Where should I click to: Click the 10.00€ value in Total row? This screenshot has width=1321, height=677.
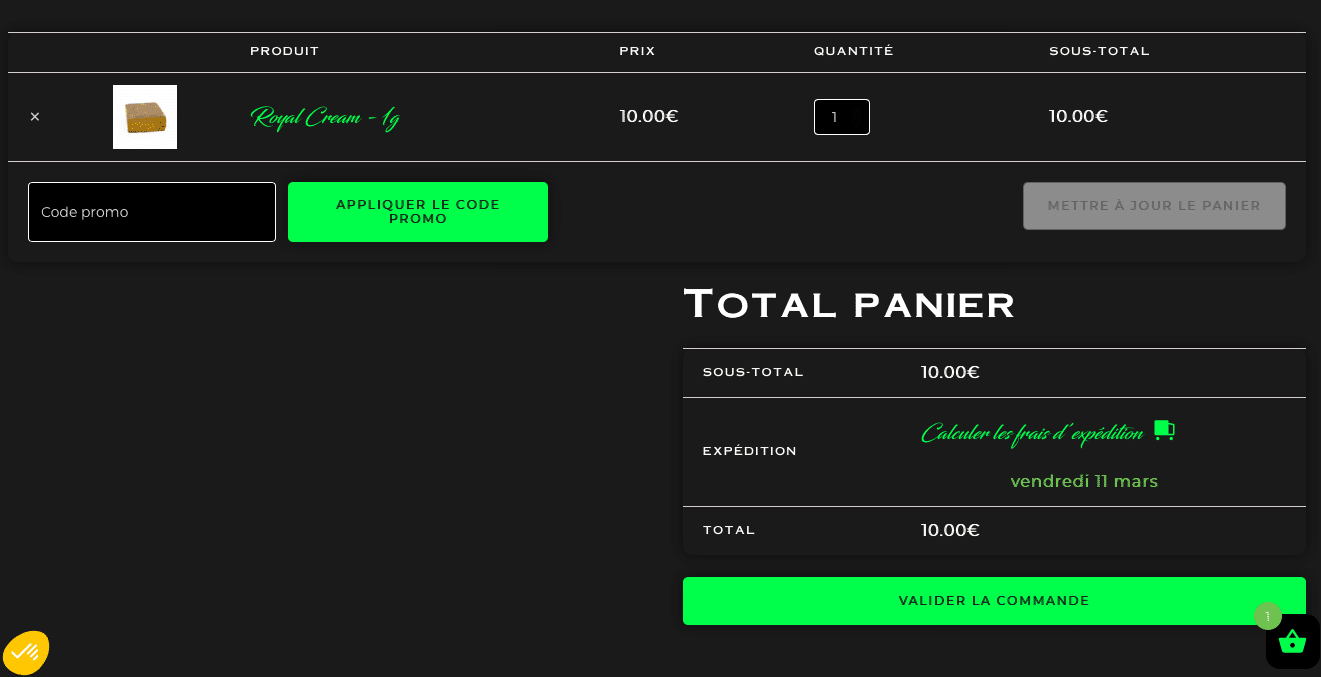(950, 531)
